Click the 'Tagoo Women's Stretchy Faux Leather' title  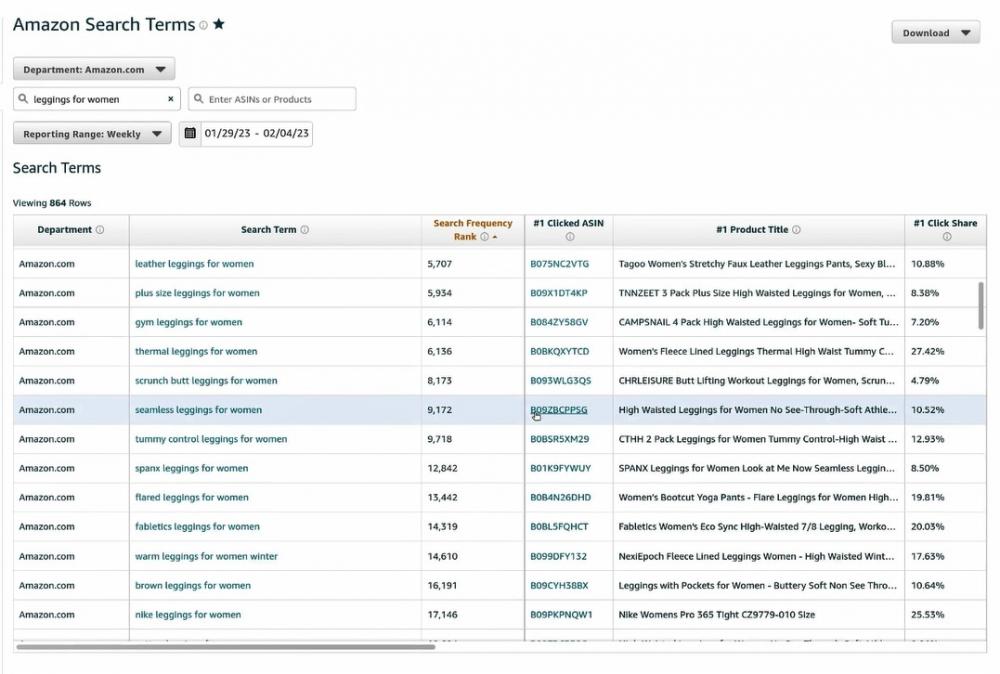click(756, 263)
